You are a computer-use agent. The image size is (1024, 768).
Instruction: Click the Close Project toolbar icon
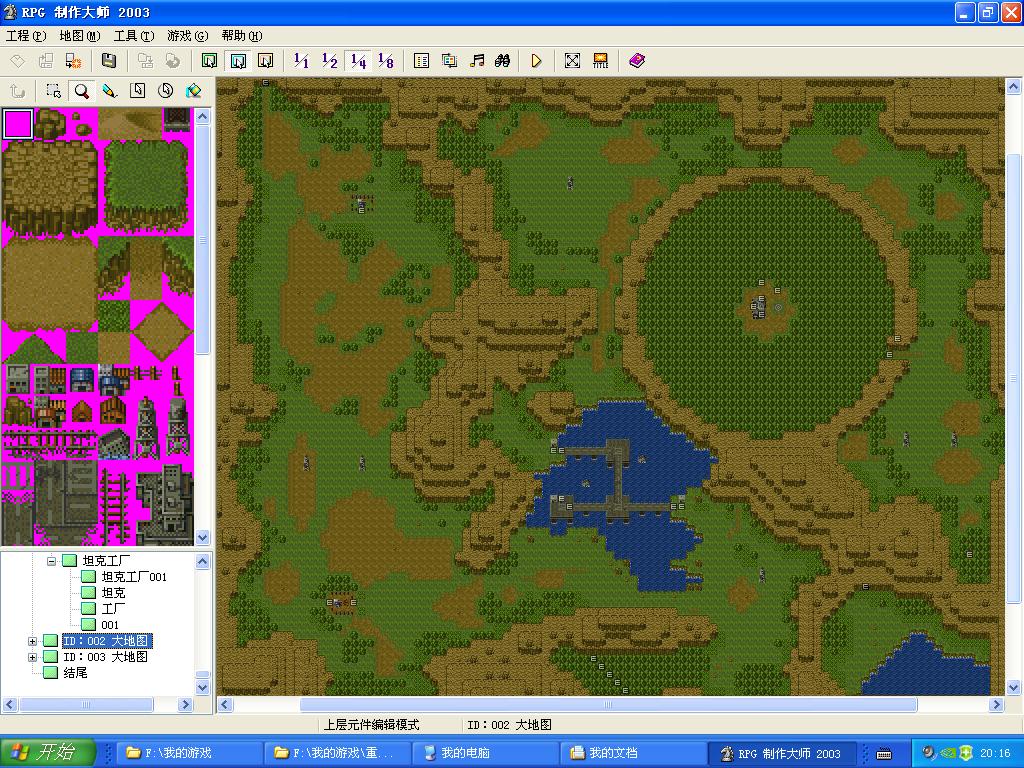coord(74,61)
